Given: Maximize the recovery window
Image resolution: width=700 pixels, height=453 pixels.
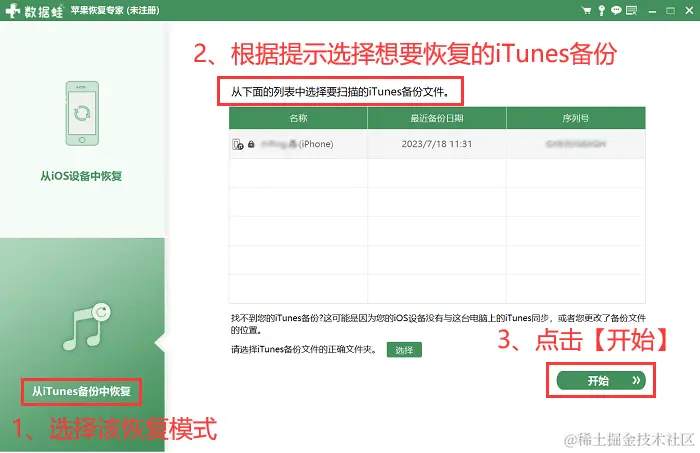Looking at the screenshot, I should point(670,10).
